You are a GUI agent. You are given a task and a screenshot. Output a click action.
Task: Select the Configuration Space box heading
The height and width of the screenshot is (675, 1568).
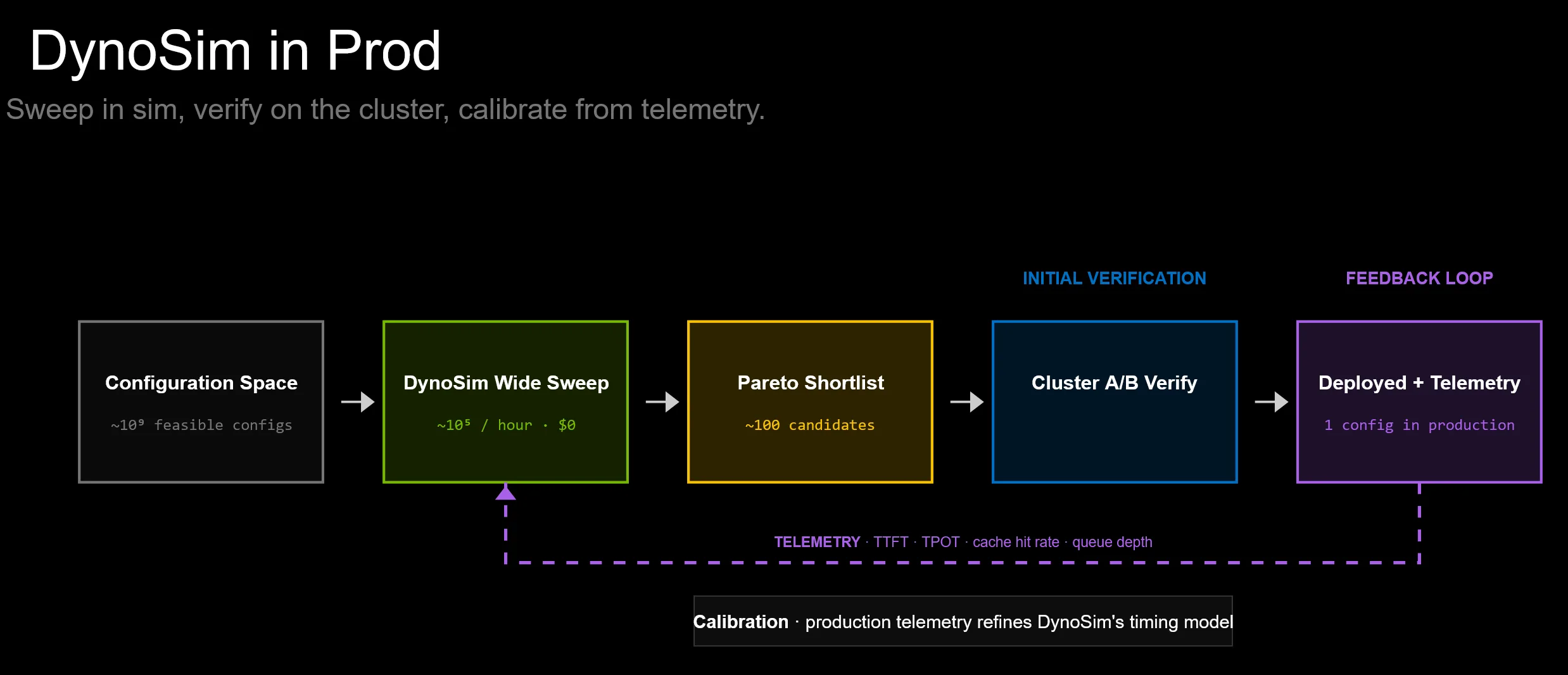coord(201,382)
